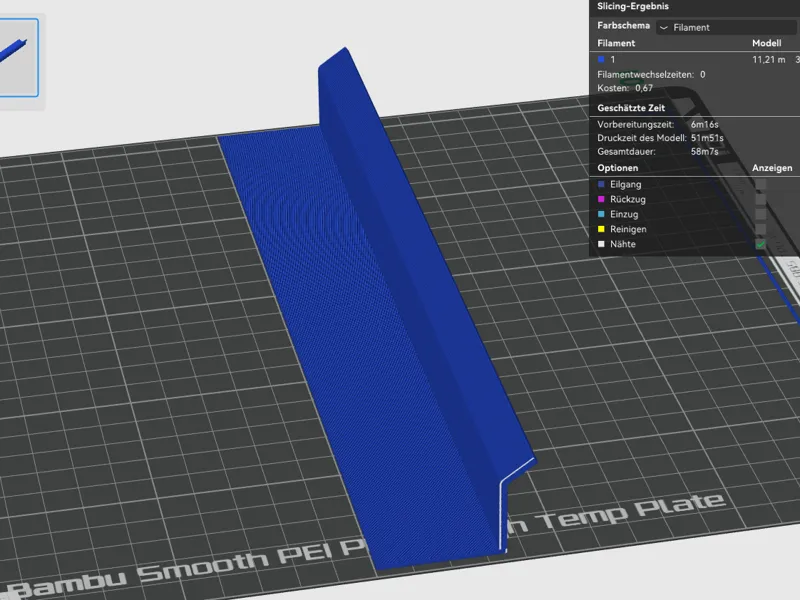
Task: Enable the Reinigen display checkbox
Action: (760, 229)
